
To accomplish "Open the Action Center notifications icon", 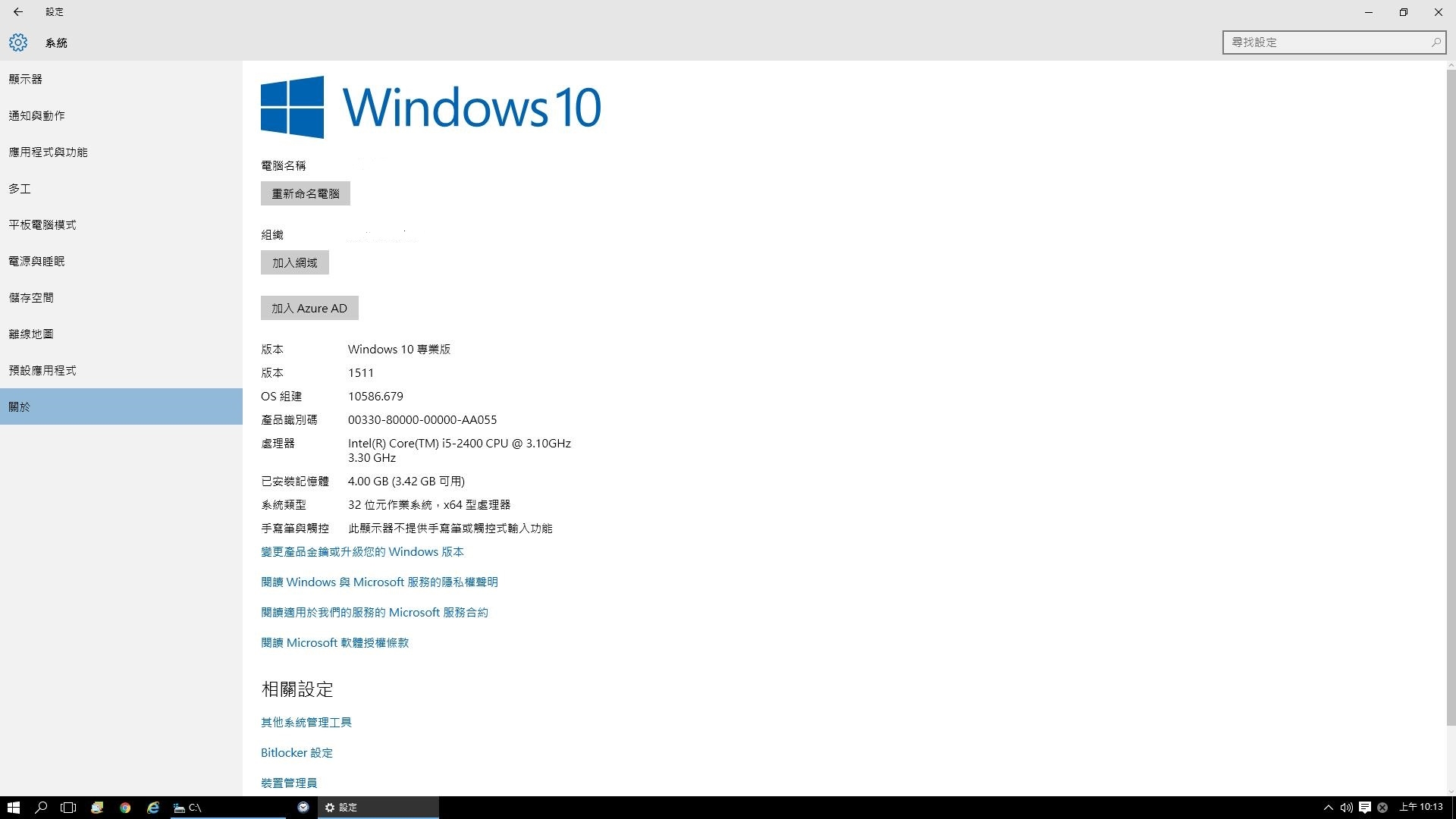I will point(1364,808).
